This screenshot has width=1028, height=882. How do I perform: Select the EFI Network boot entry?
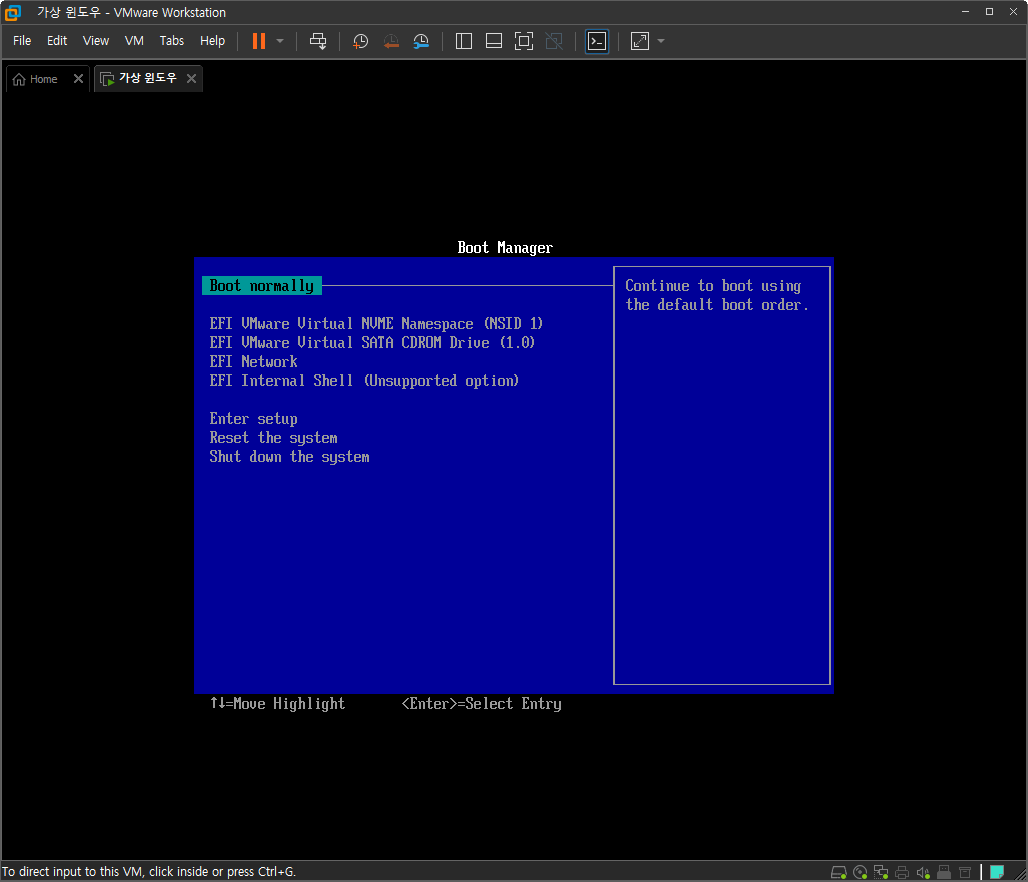253,361
